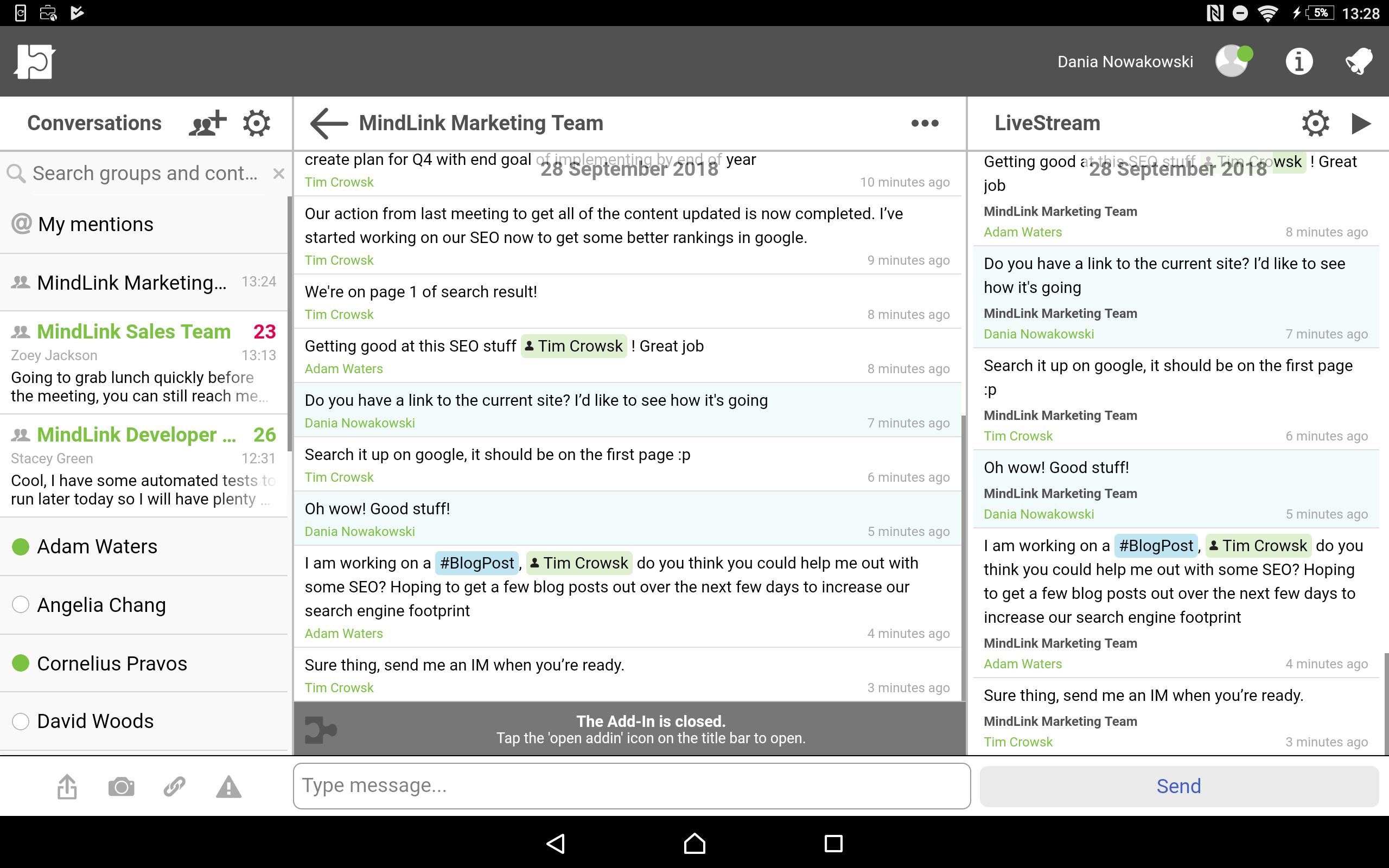
Task: Click the share/upload icon
Action: tap(67, 786)
